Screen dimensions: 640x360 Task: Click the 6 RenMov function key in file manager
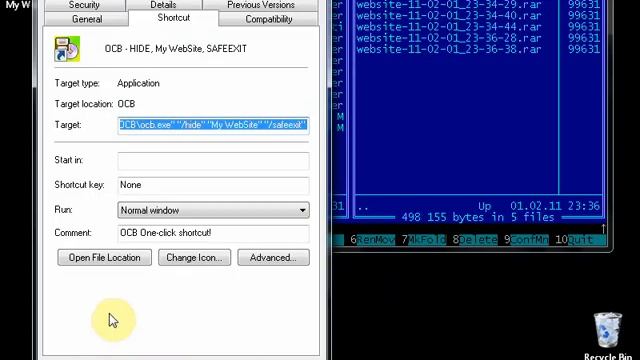point(373,240)
